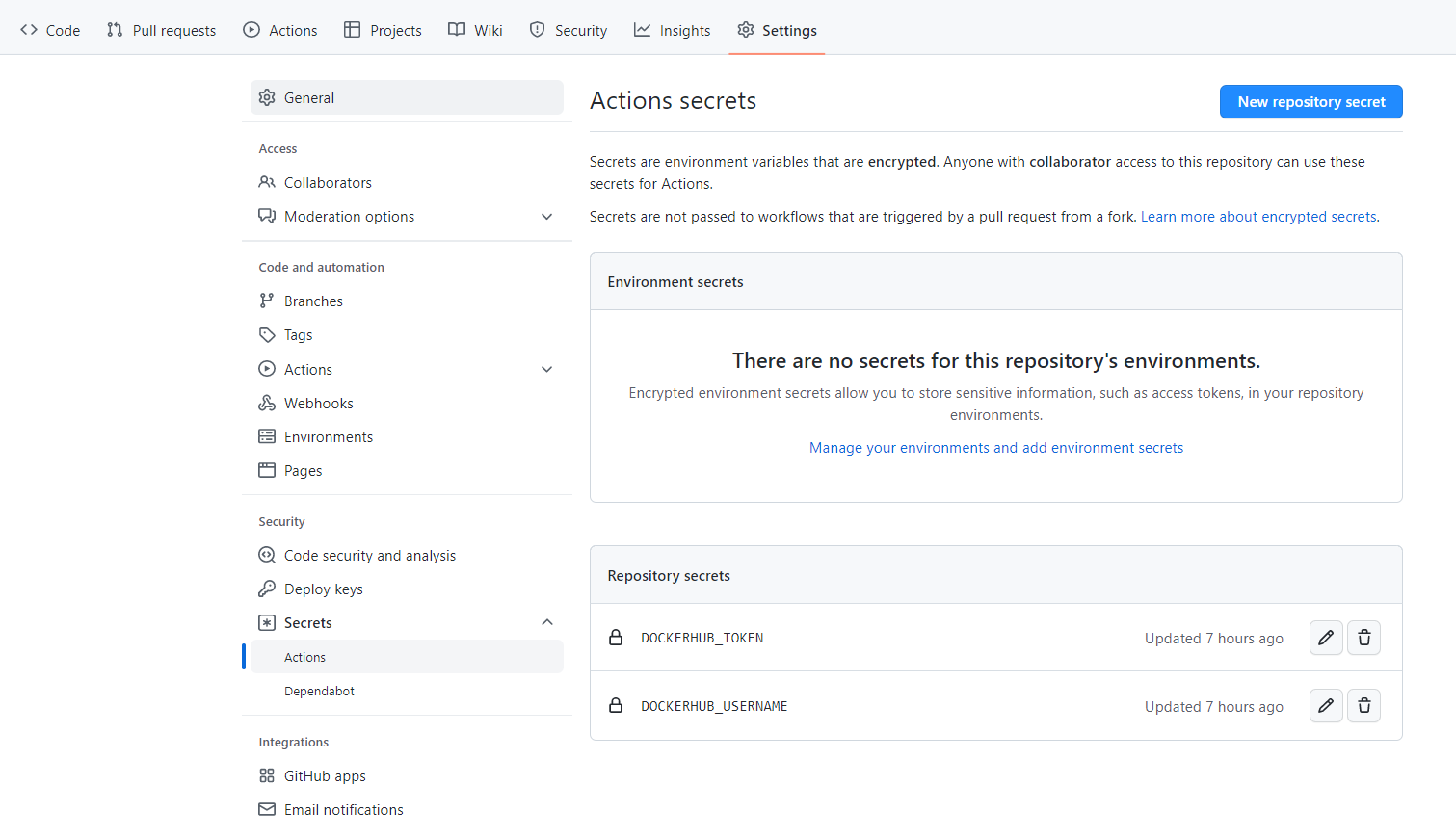Open Email notifications settings
Screen dimensions: 1456x838
(x=407, y=809)
